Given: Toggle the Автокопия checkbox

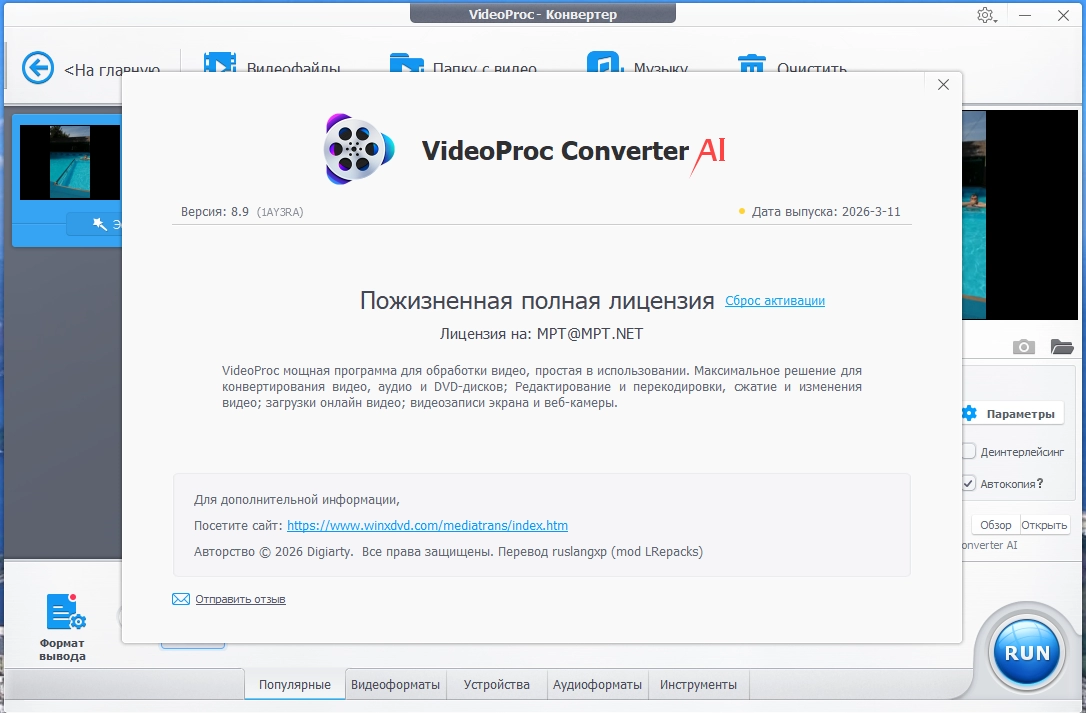Looking at the screenshot, I should [968, 484].
